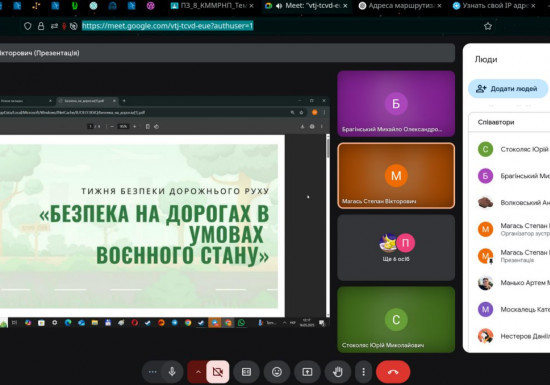Image resolution: width=550 pixels, height=385 pixels.
Task: Switch to Адреса маршрутиз tab
Action: coord(400,6)
